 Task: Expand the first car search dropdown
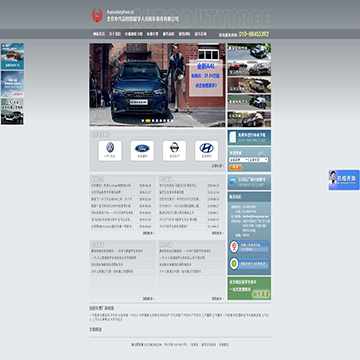[239, 160]
